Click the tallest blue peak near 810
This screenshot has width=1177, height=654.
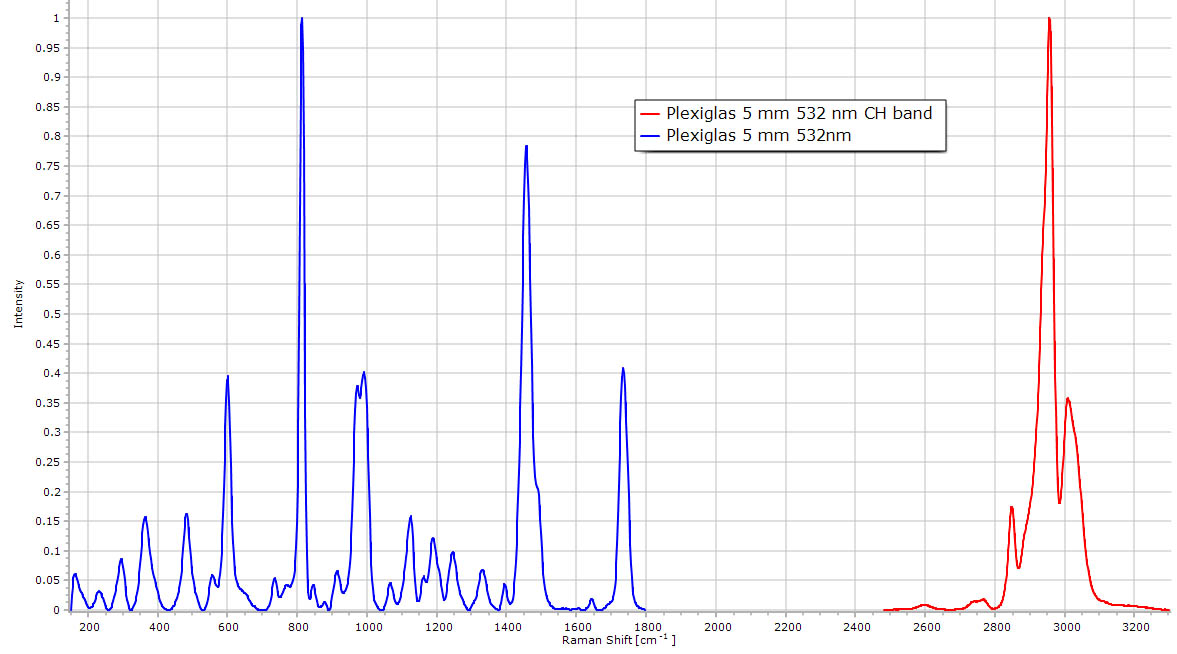(x=301, y=20)
